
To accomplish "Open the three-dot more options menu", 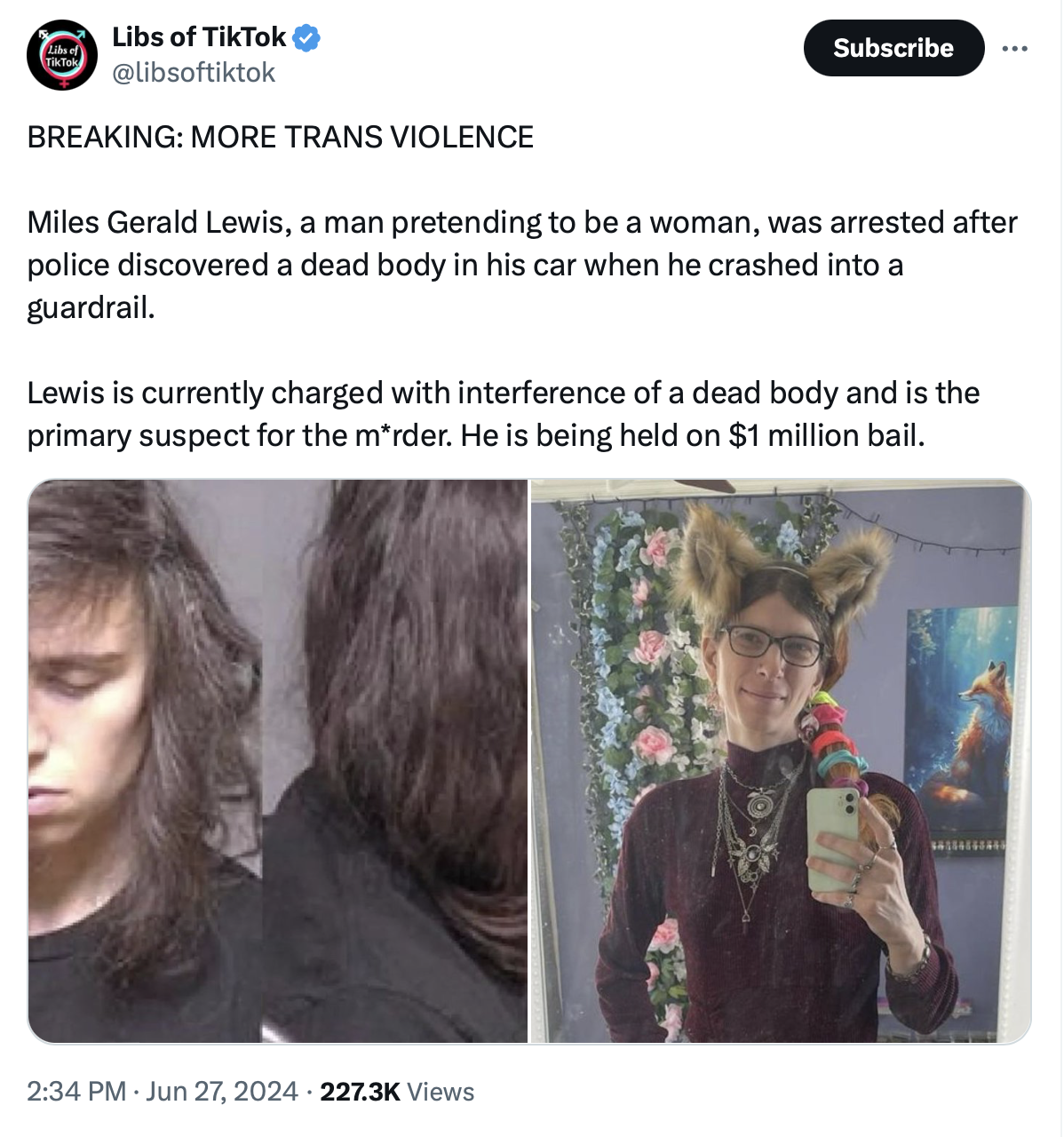I will pos(1014,49).
